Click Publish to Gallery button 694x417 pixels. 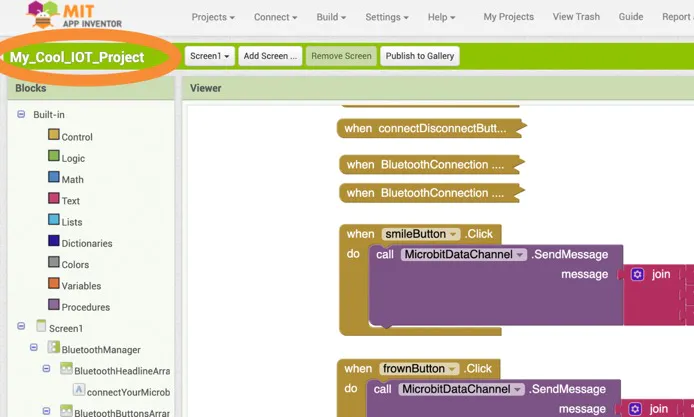[420, 56]
